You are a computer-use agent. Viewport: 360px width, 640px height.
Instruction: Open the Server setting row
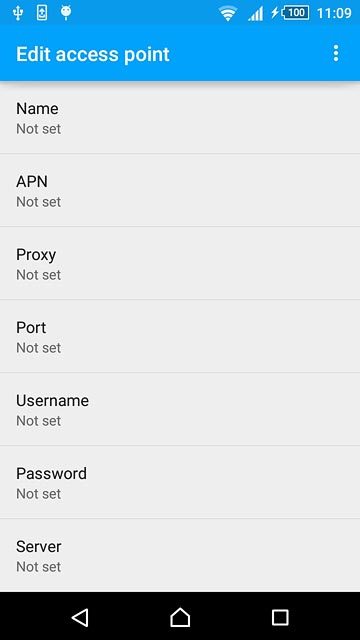click(180, 556)
